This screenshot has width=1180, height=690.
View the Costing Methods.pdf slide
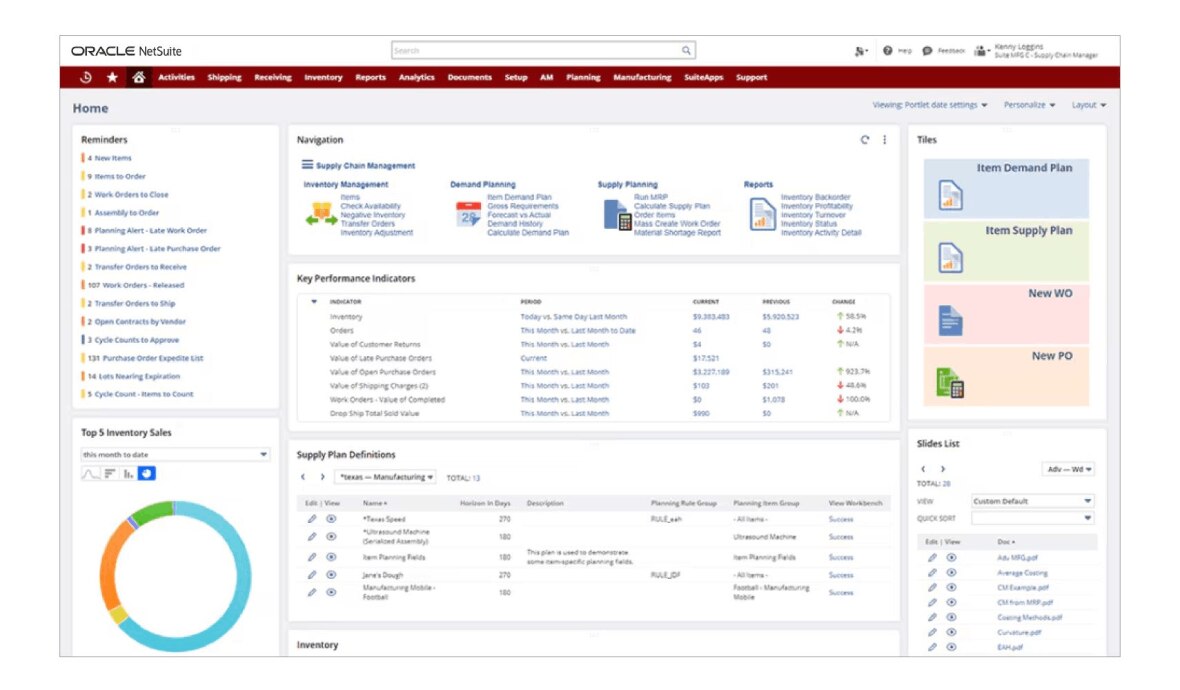point(951,617)
